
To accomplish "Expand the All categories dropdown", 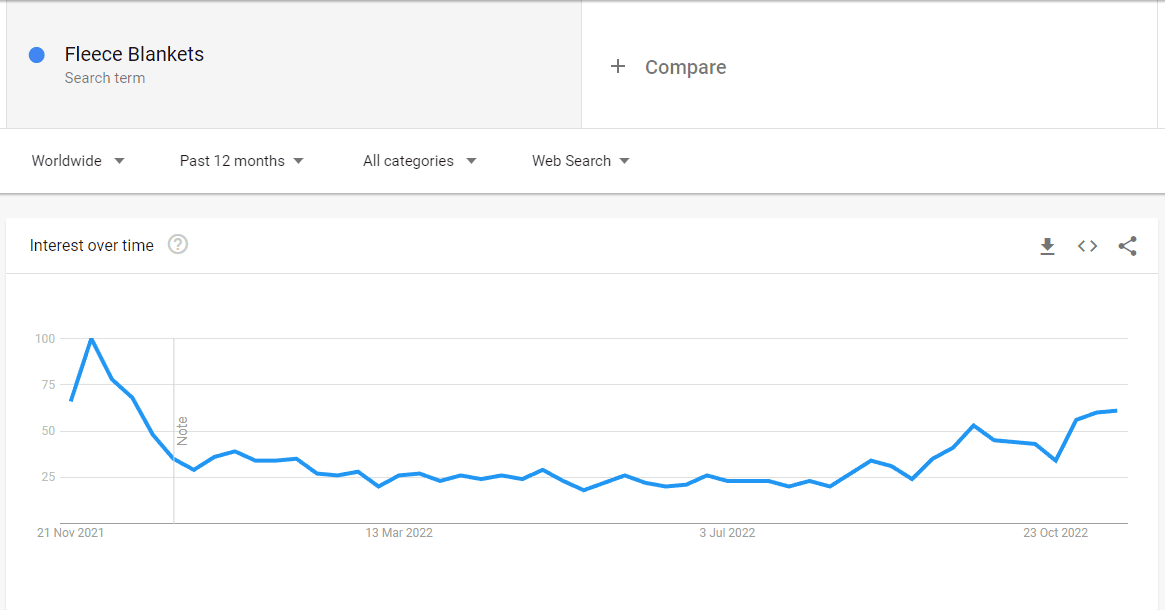I will (420, 161).
